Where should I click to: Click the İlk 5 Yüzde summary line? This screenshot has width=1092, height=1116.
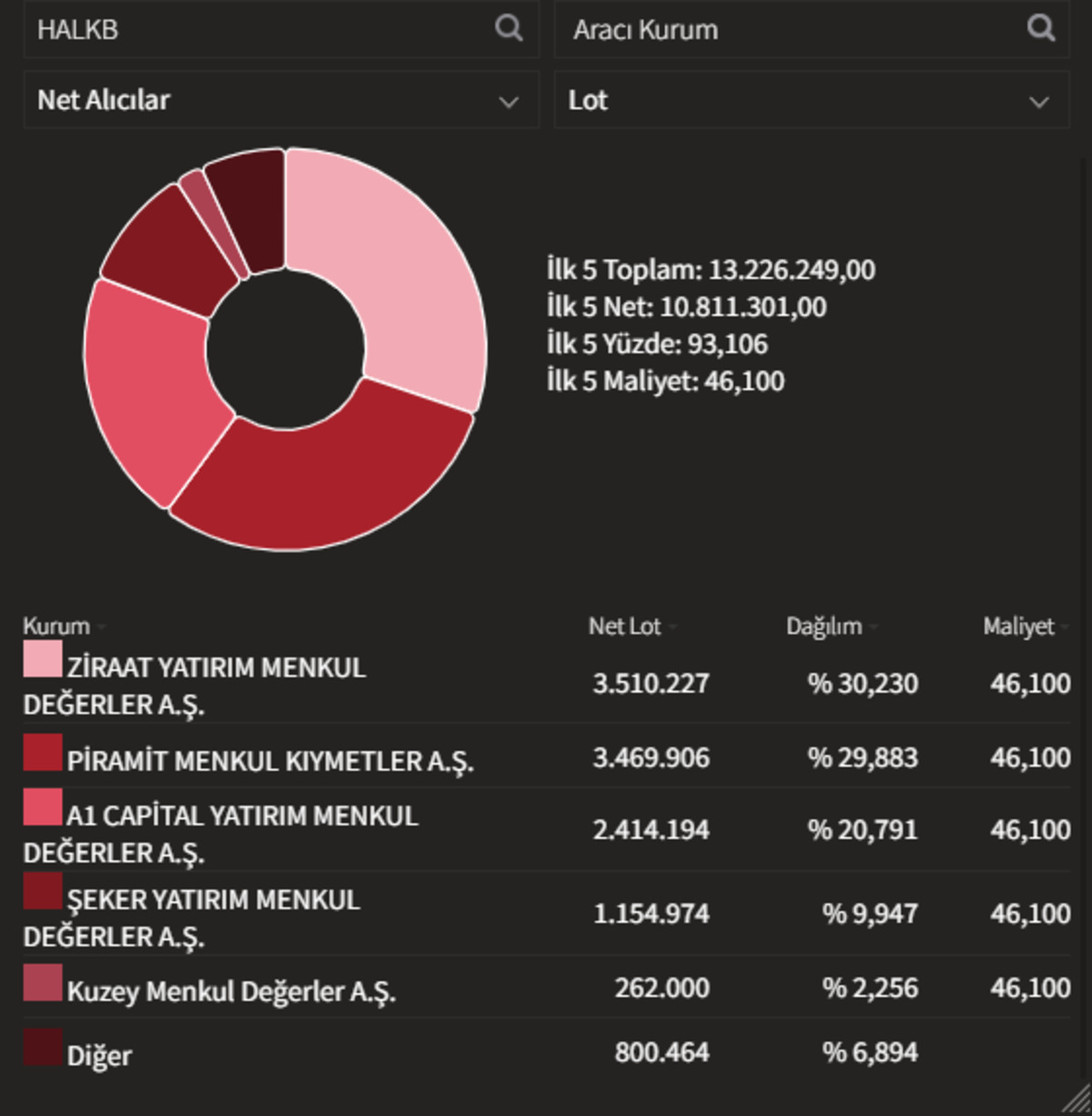pyautogui.click(x=657, y=344)
